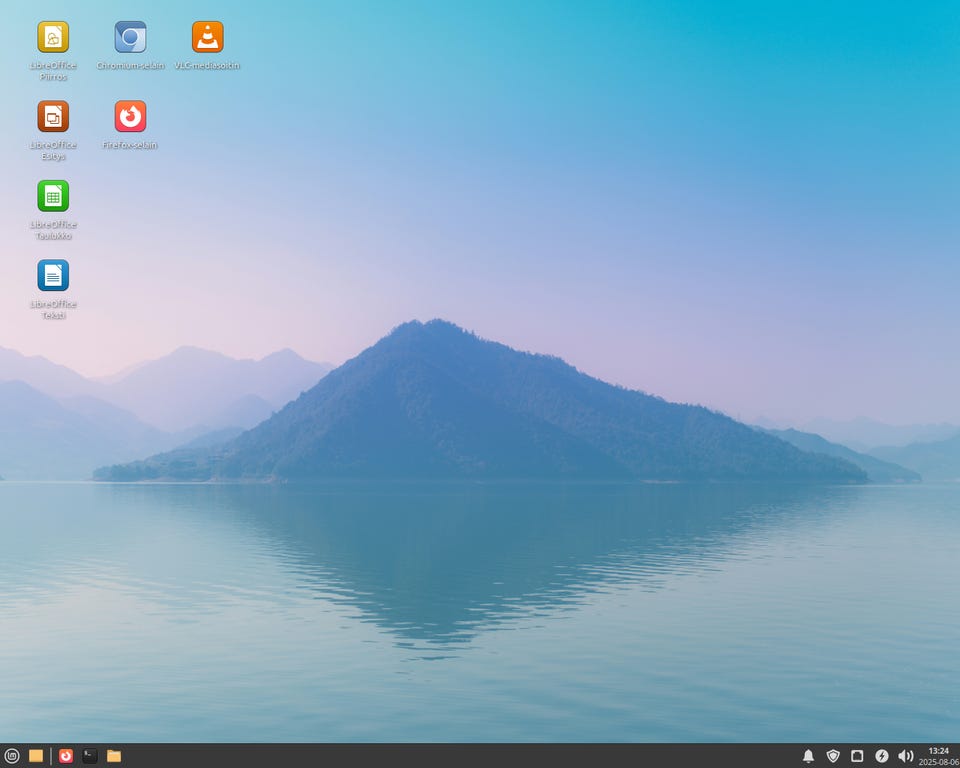
Task: Open the volume speaker tray icon
Action: [906, 756]
